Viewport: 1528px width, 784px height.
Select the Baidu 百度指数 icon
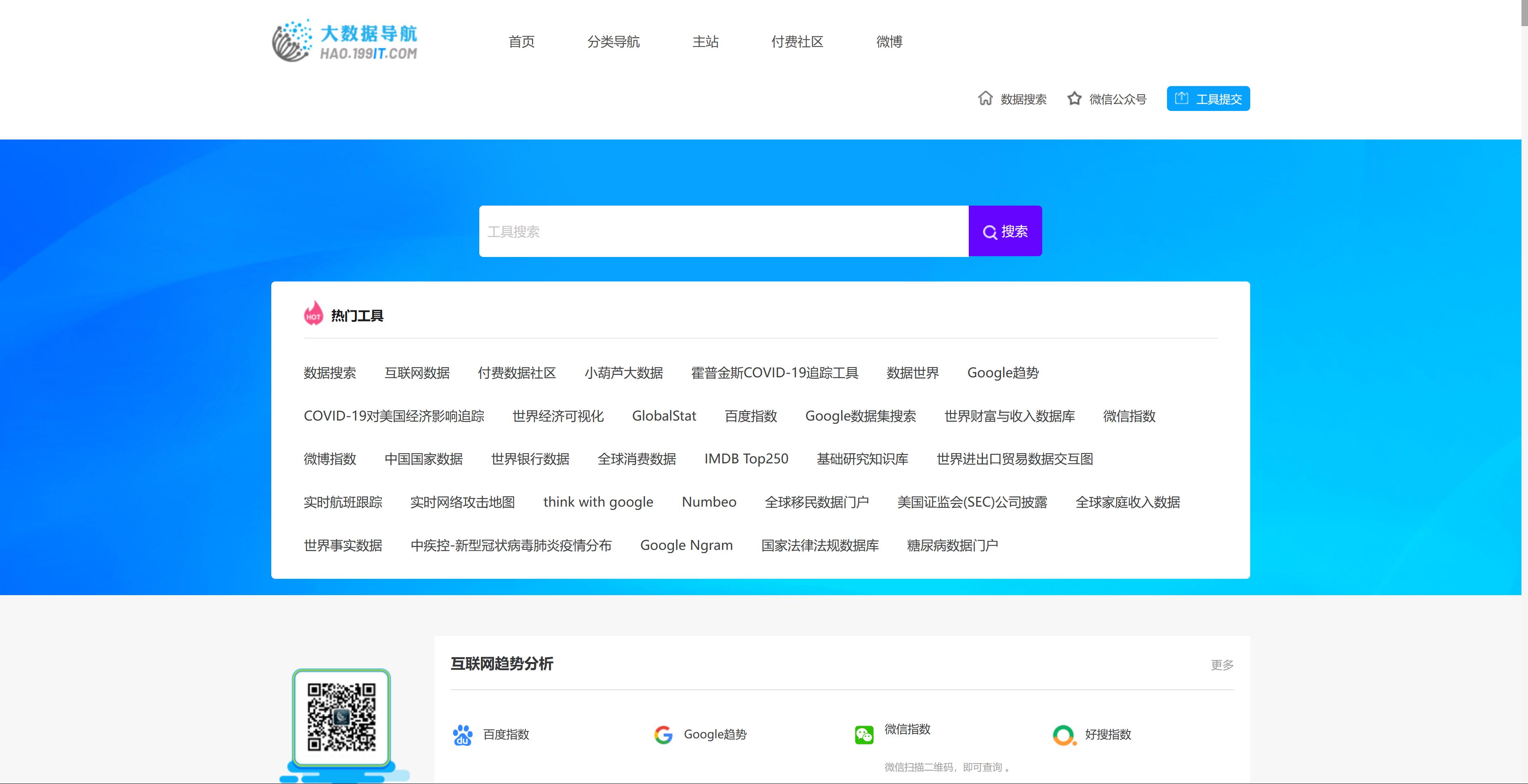click(x=462, y=735)
